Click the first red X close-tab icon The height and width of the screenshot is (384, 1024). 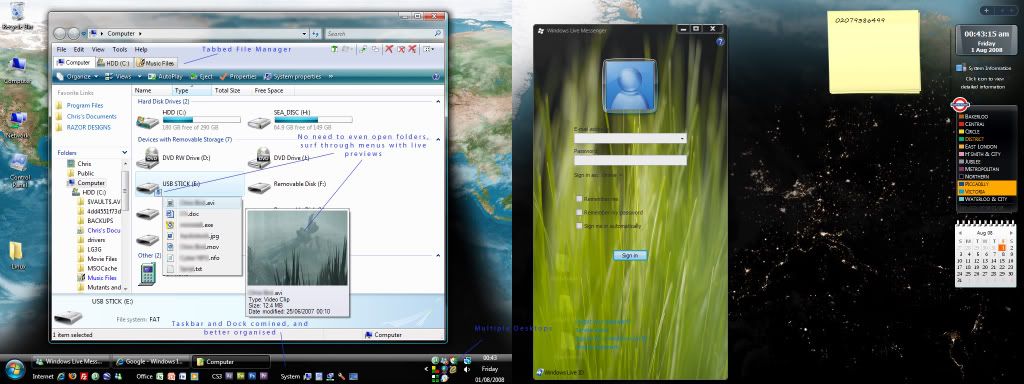click(389, 49)
